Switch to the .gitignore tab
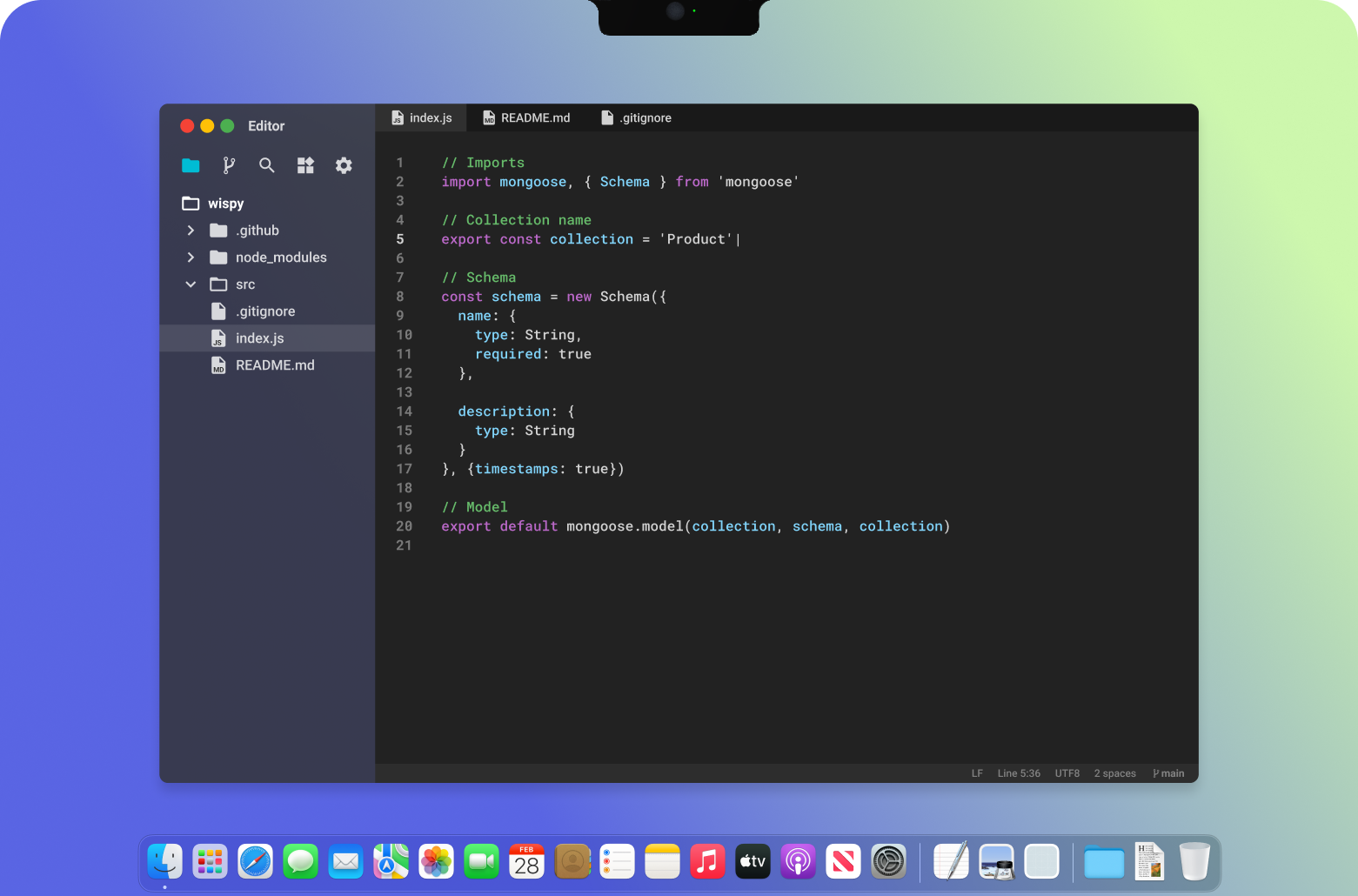The width and height of the screenshot is (1358, 896). pos(636,118)
